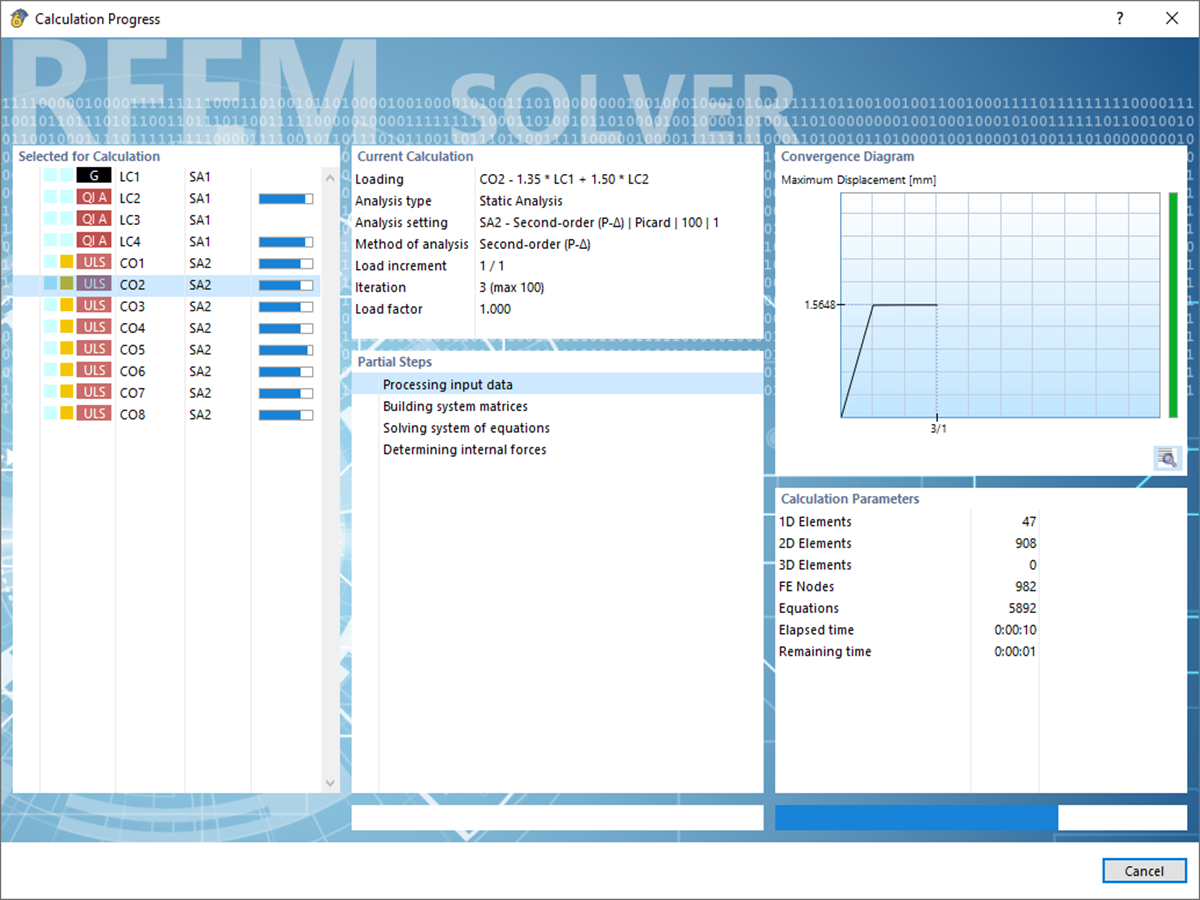The image size is (1200, 900).
Task: Click the iteration value 3 (max 100)
Action: [512, 287]
